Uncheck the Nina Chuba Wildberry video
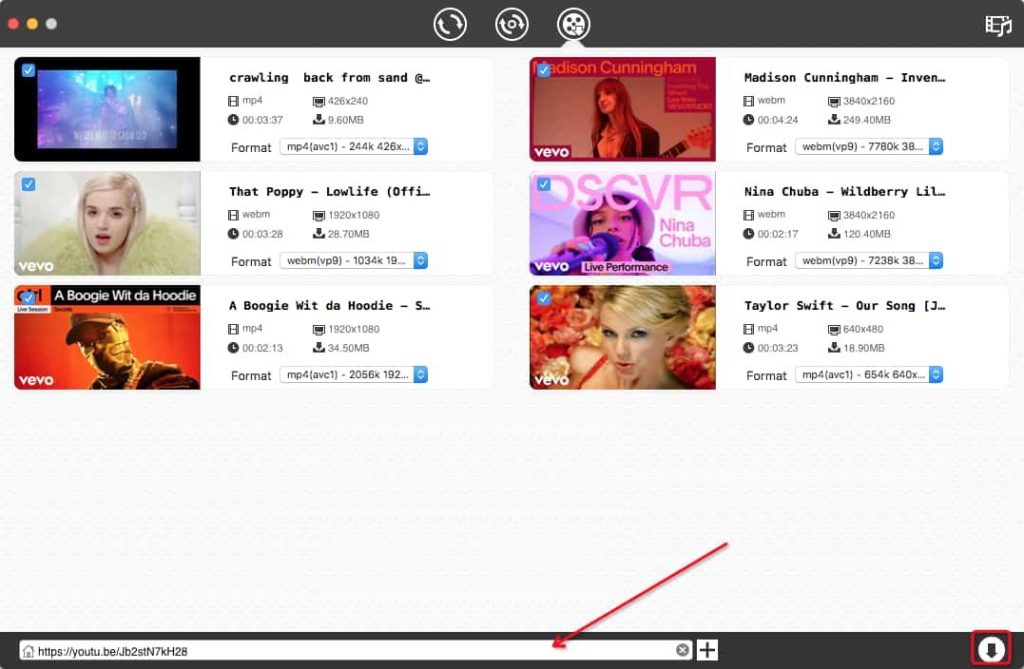 (x=543, y=184)
